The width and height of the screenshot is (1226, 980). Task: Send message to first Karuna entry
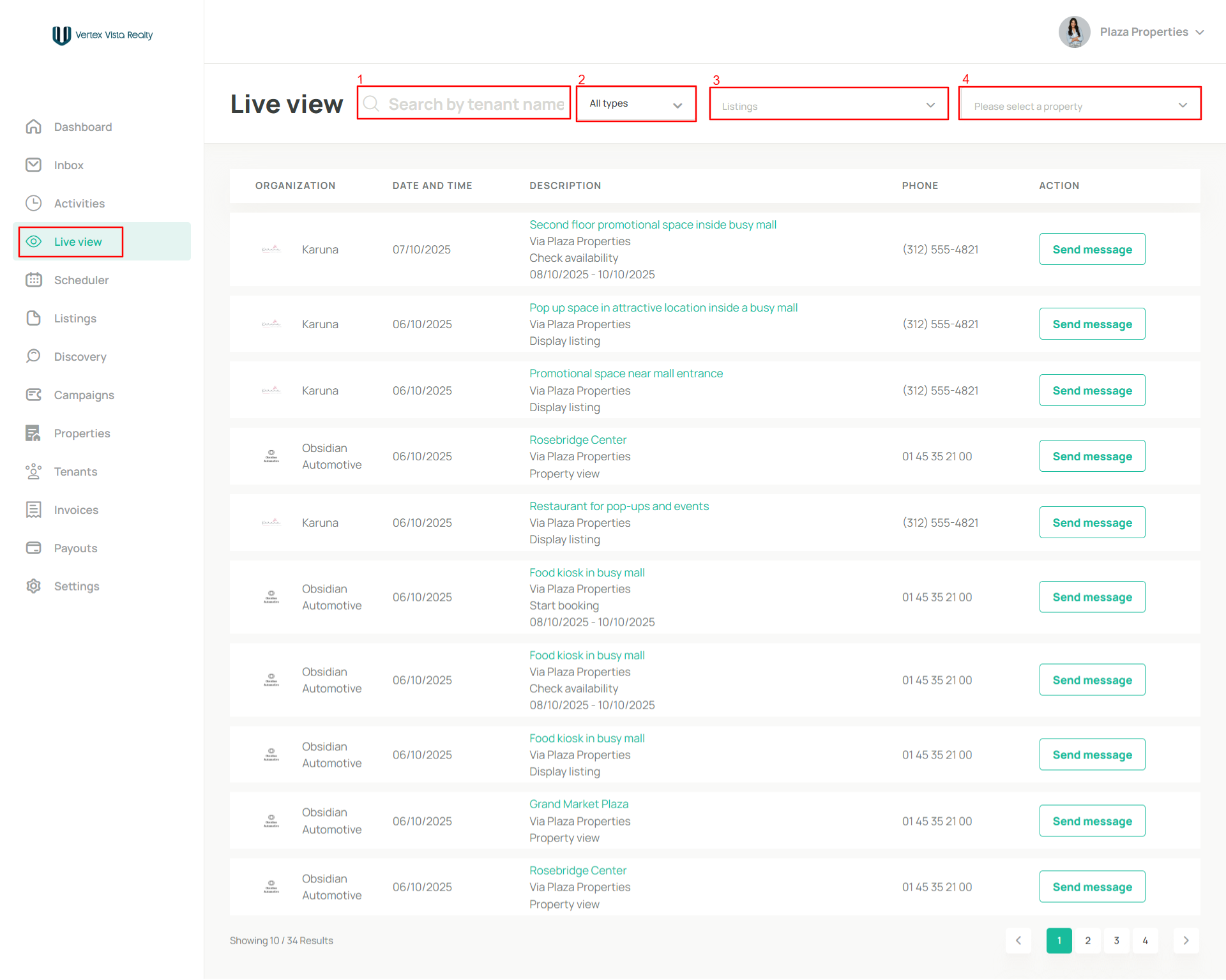[x=1092, y=250]
